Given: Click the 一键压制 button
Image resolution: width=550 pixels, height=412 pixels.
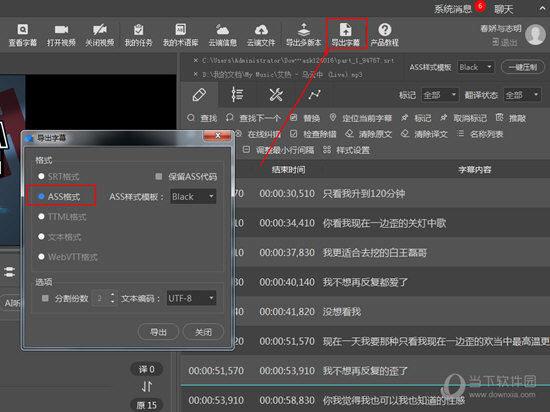Looking at the screenshot, I should click(523, 67).
